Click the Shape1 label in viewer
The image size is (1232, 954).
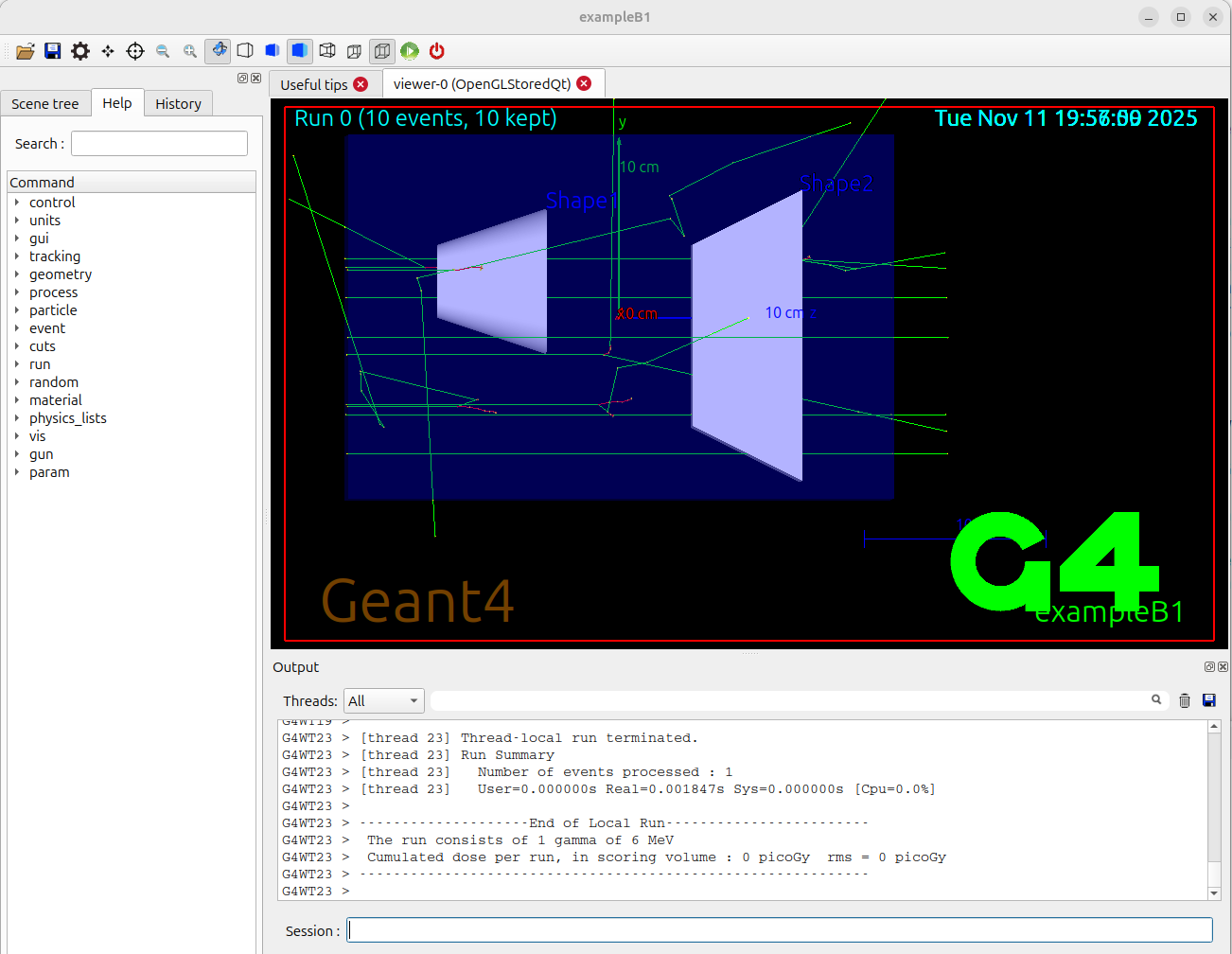point(581,201)
